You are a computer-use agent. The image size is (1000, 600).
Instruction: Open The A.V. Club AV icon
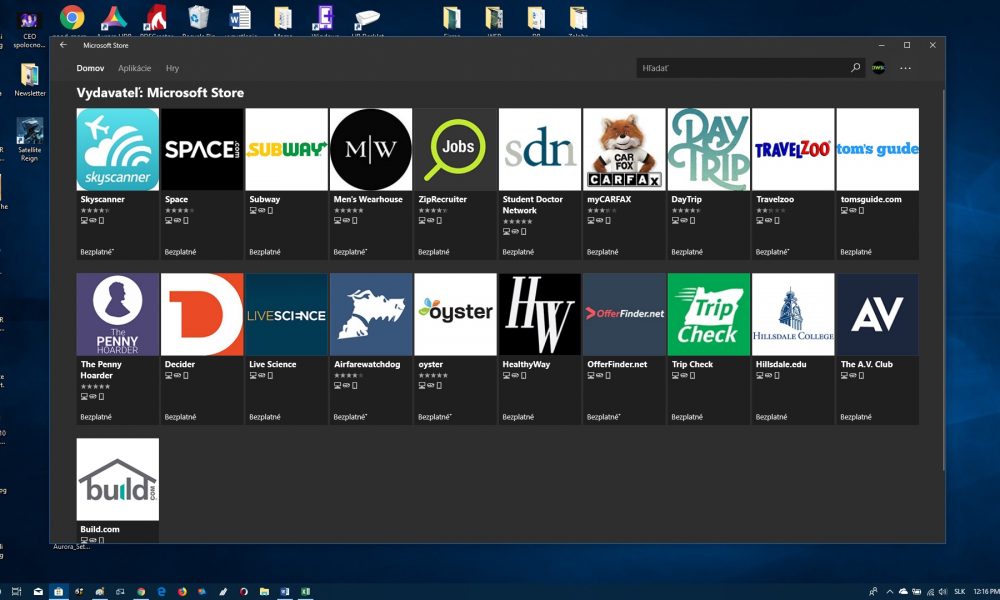[878, 314]
